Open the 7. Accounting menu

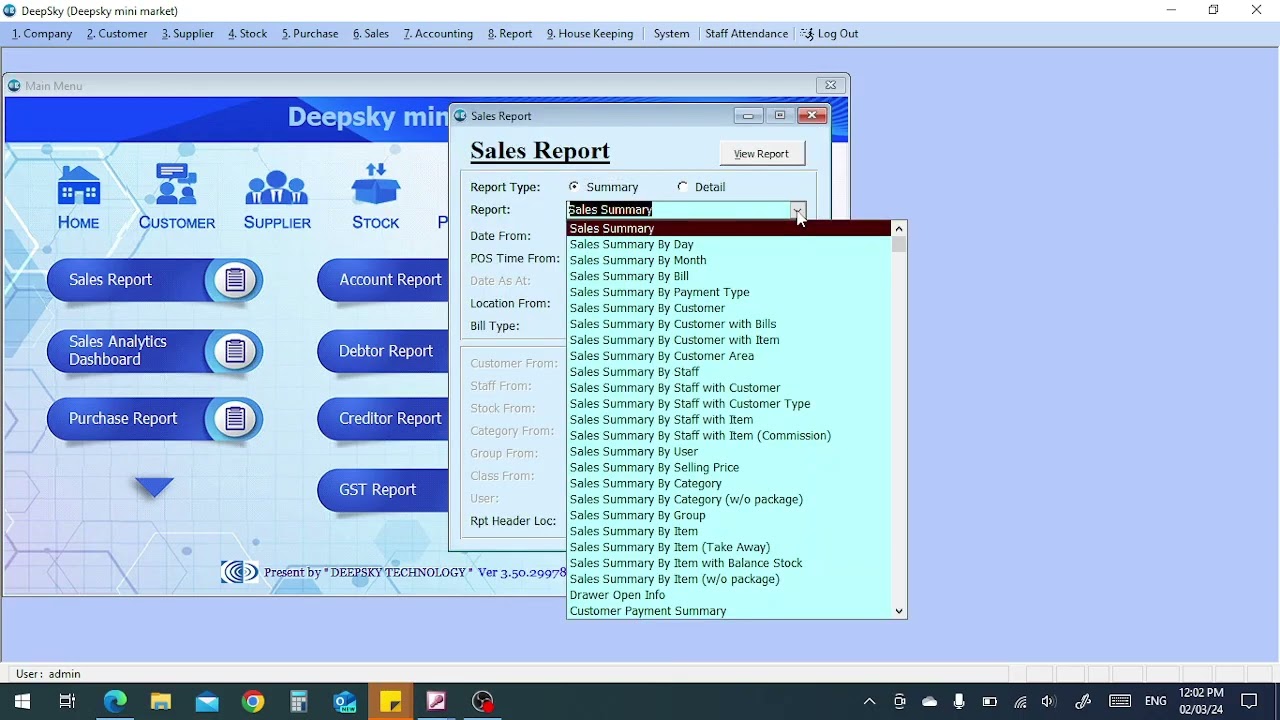point(438,34)
